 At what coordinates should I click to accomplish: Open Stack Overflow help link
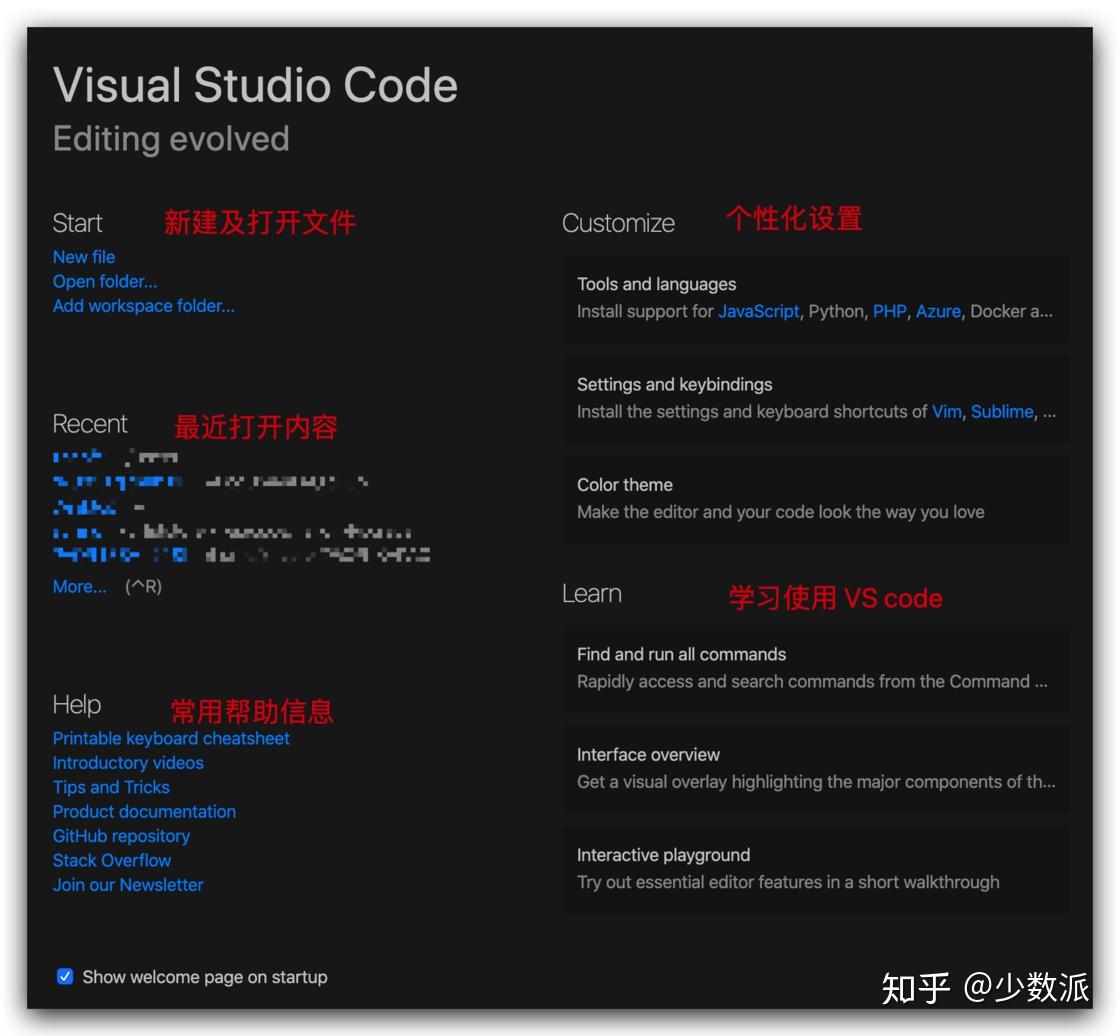pos(112,860)
